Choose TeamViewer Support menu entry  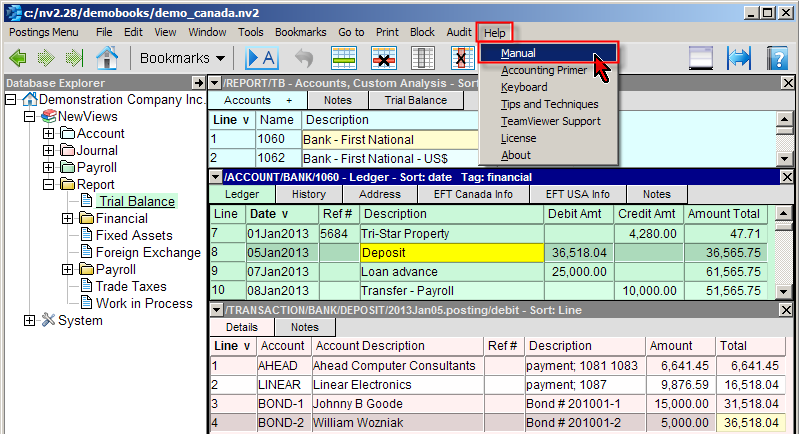coord(550,121)
